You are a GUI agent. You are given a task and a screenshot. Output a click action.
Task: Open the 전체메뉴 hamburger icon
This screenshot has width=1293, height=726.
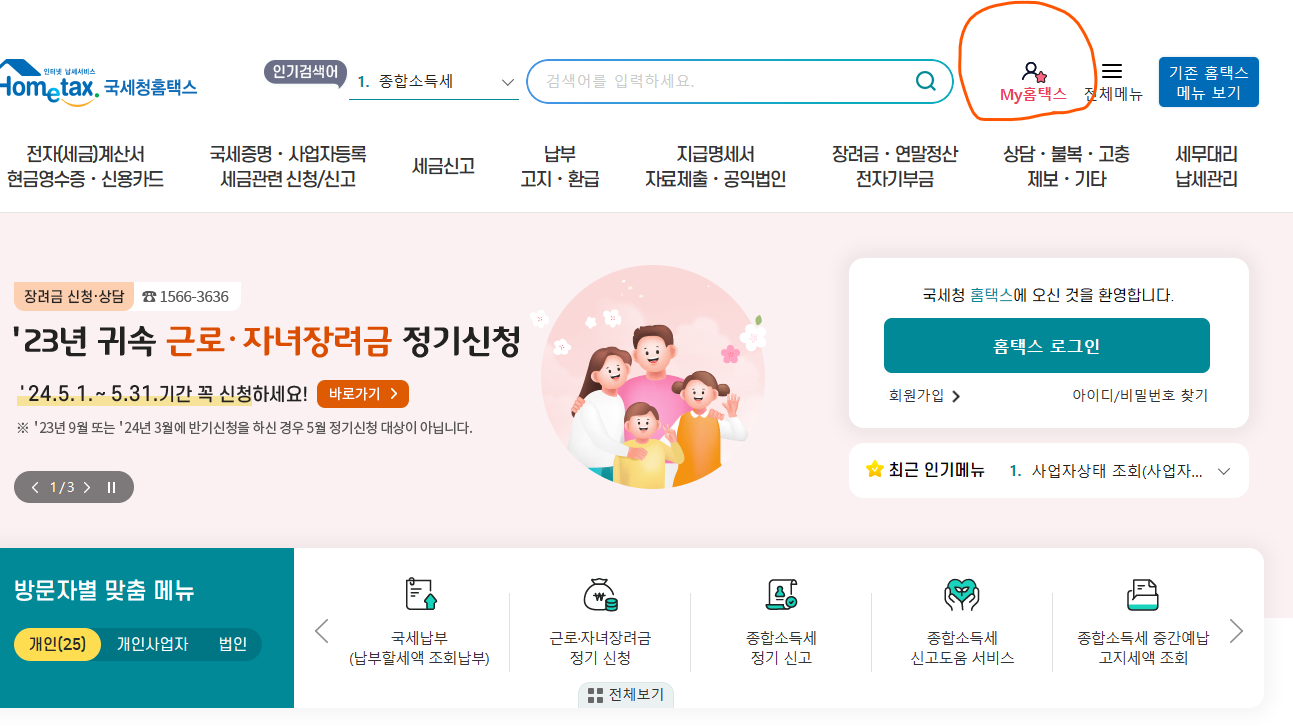pyautogui.click(x=1113, y=72)
